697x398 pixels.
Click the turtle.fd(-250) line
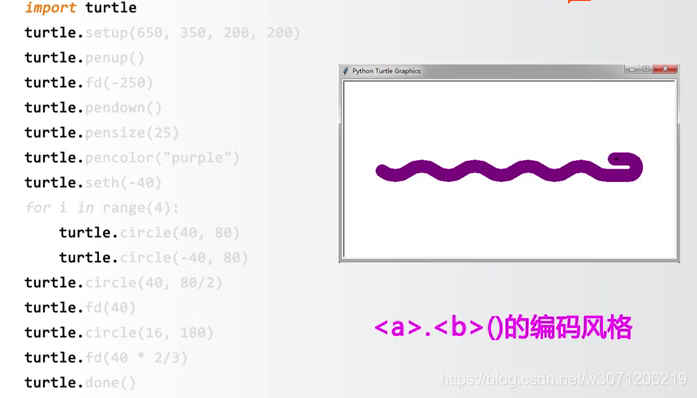[88, 83]
